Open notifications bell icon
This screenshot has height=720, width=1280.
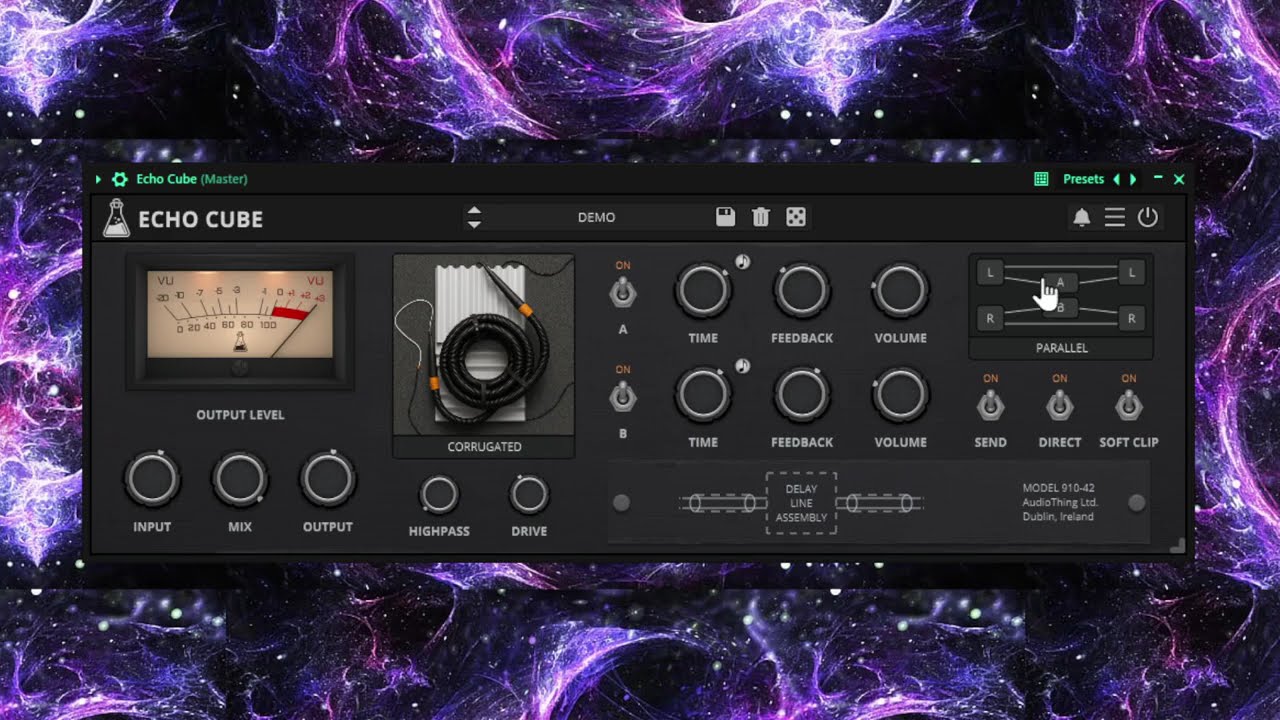(x=1082, y=217)
